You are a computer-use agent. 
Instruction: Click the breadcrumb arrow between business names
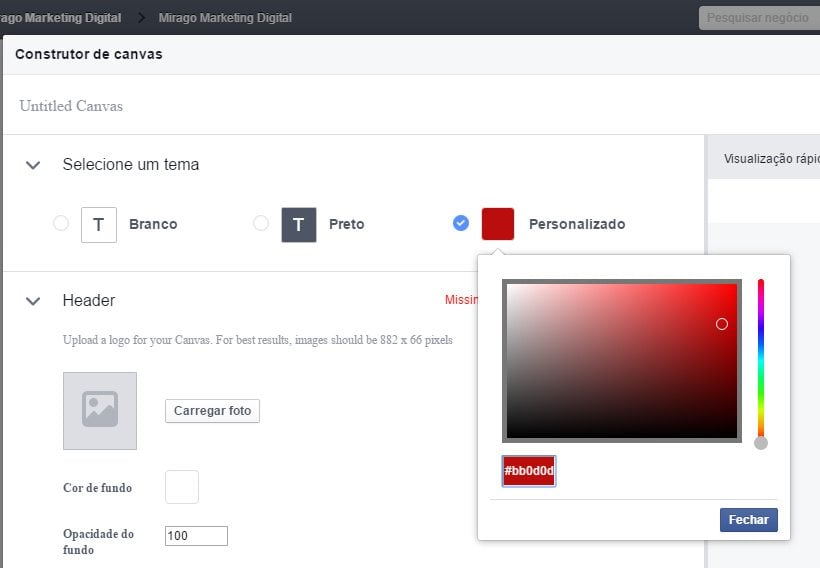click(140, 17)
